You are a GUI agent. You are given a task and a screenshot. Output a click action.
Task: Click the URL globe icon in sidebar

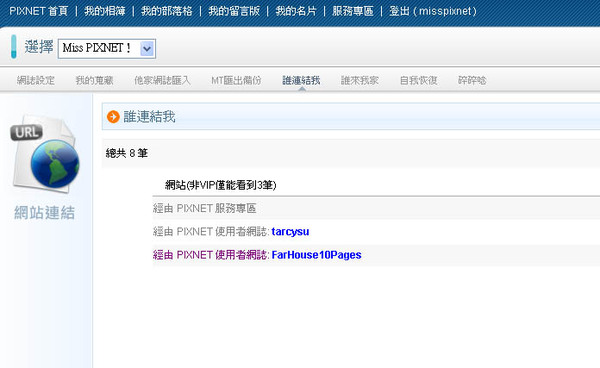[45, 153]
